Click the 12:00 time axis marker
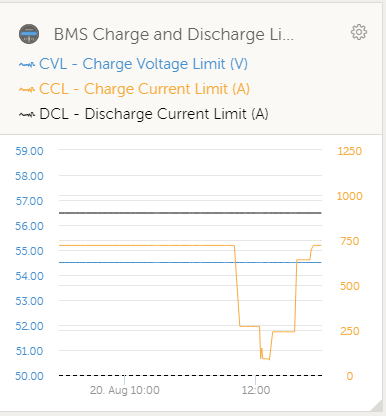Image resolution: width=386 pixels, height=416 pixels. click(256, 390)
